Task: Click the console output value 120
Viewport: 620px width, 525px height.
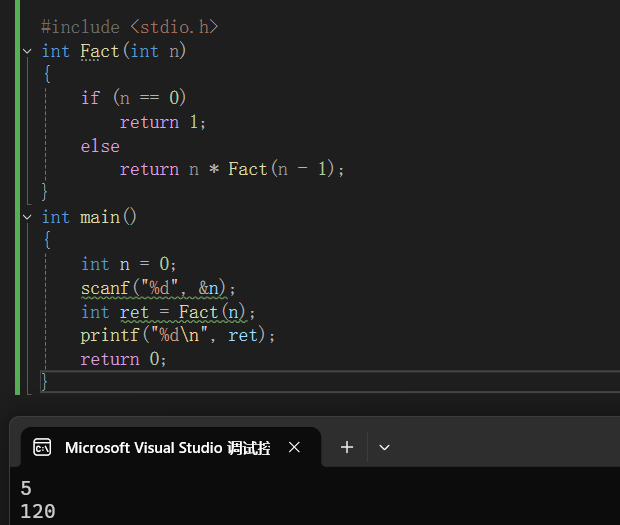Action: coord(38,512)
